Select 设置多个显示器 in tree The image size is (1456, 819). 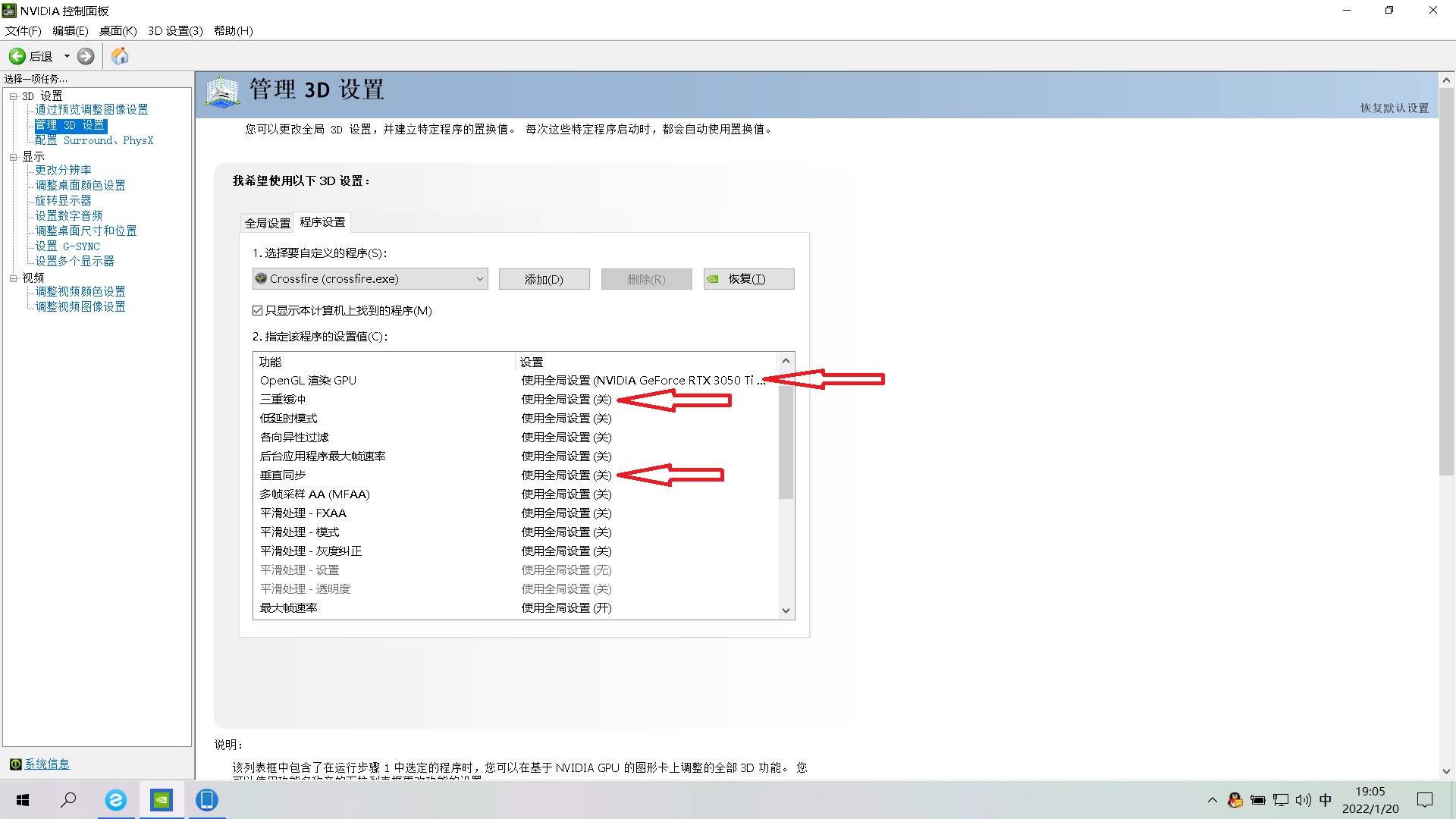click(74, 262)
